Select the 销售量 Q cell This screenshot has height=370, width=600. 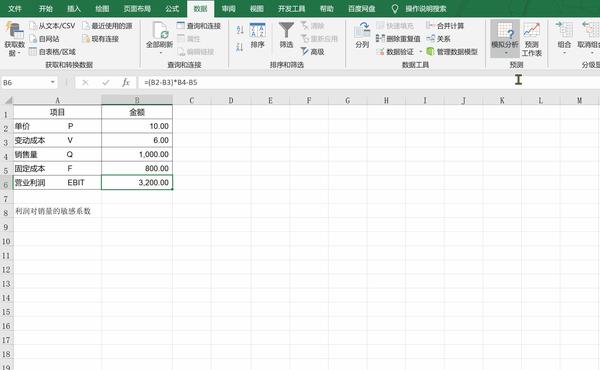[57, 154]
